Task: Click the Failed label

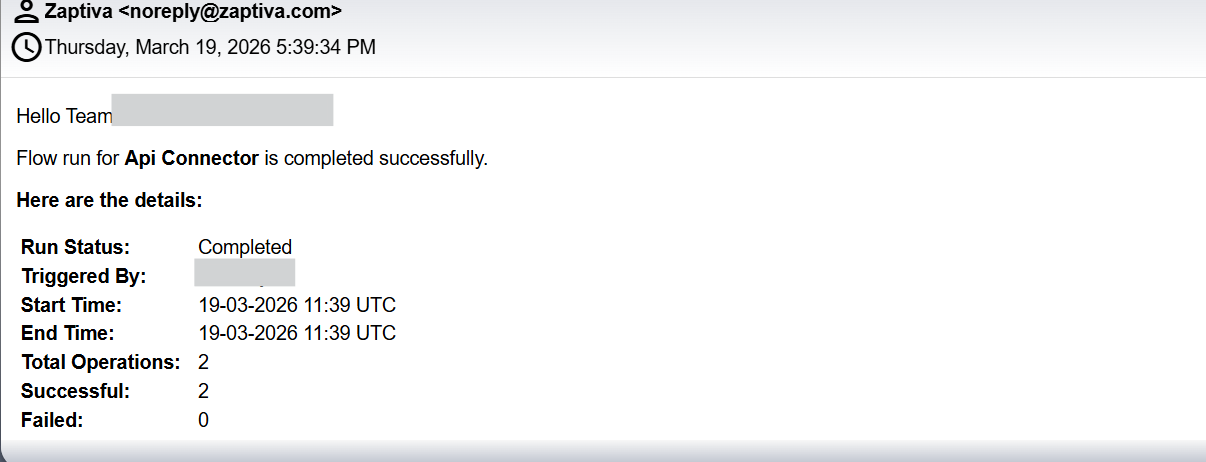Action: [52, 420]
